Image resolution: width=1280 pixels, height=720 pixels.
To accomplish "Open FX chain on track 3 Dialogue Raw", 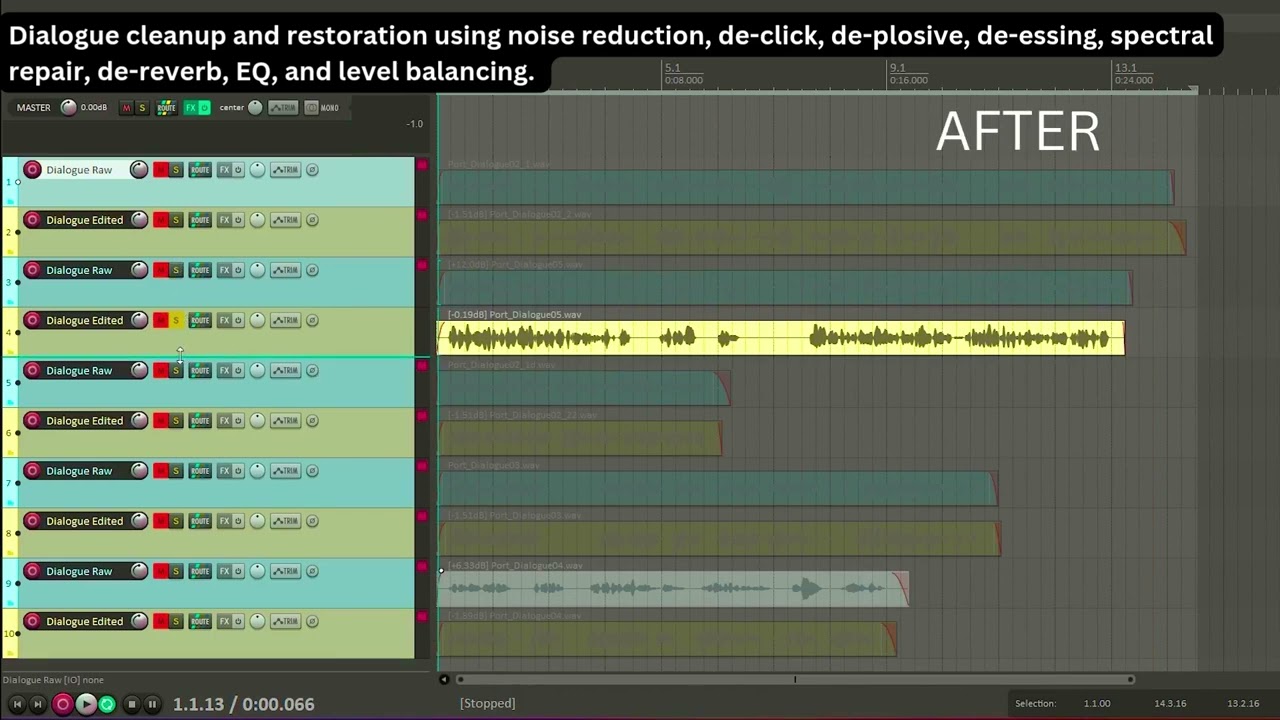I will point(224,270).
